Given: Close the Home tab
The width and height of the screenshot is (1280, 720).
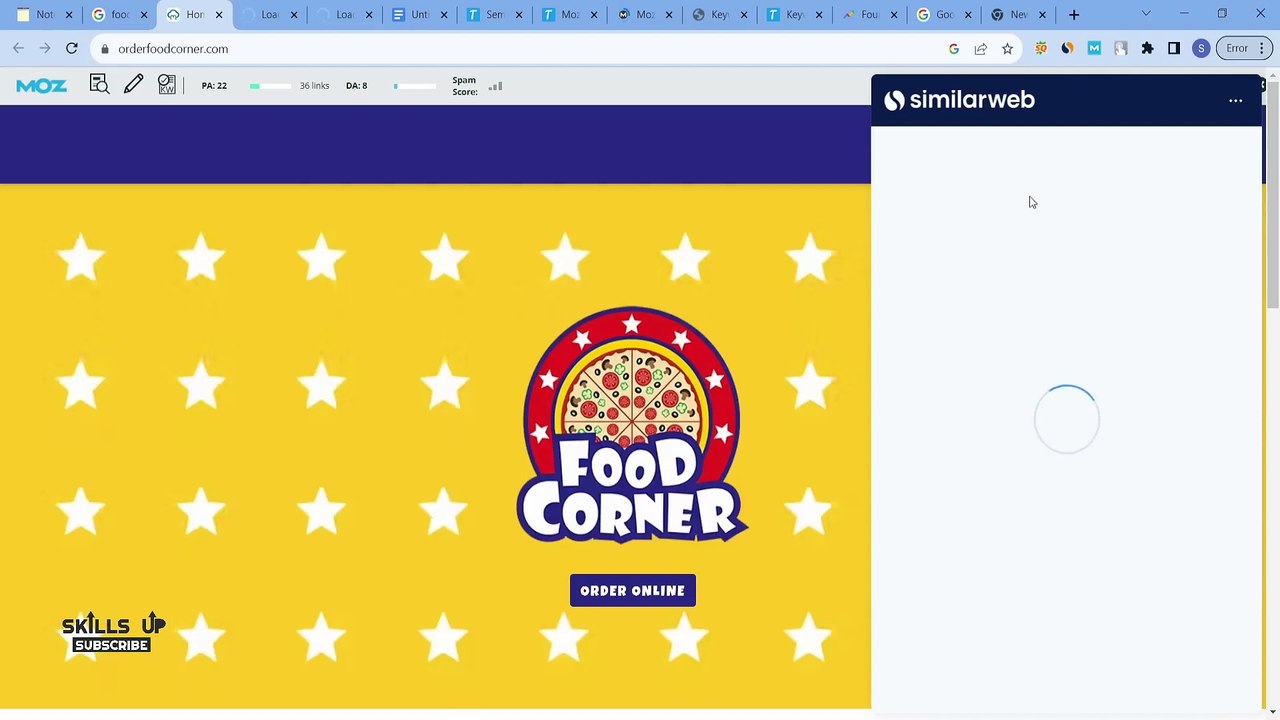Looking at the screenshot, I should point(219,15).
